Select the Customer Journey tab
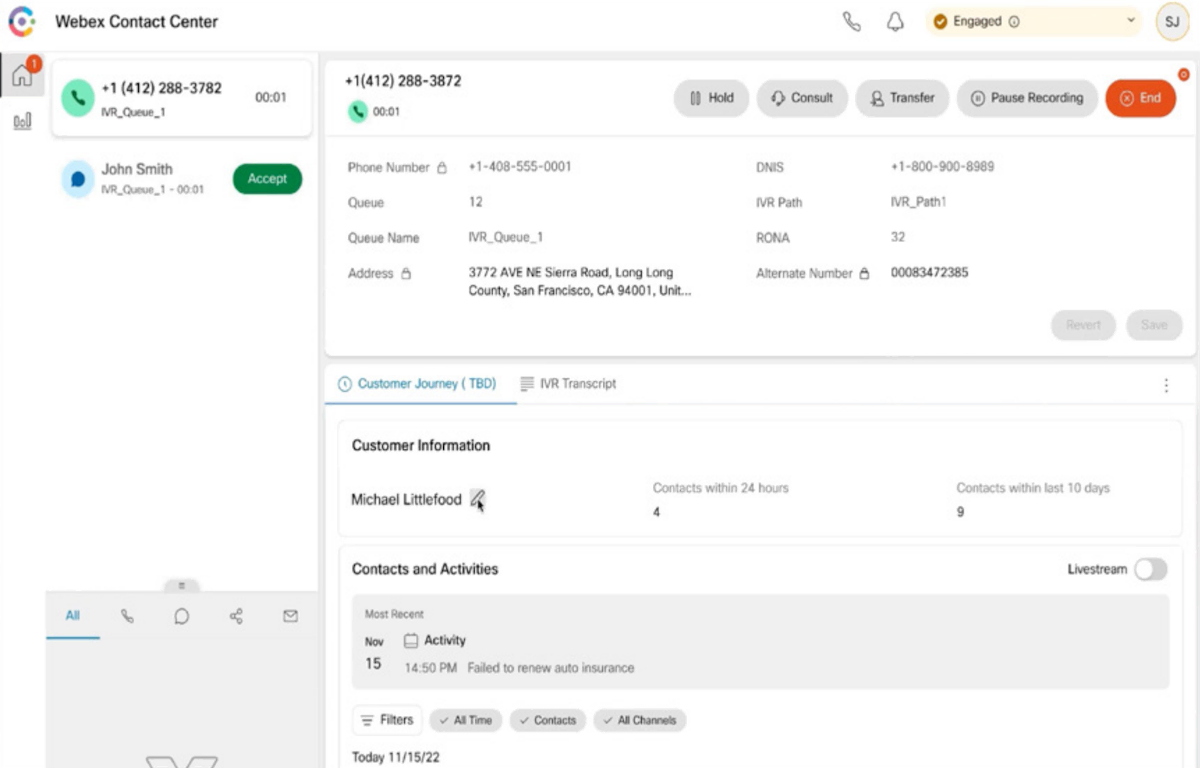 417,384
